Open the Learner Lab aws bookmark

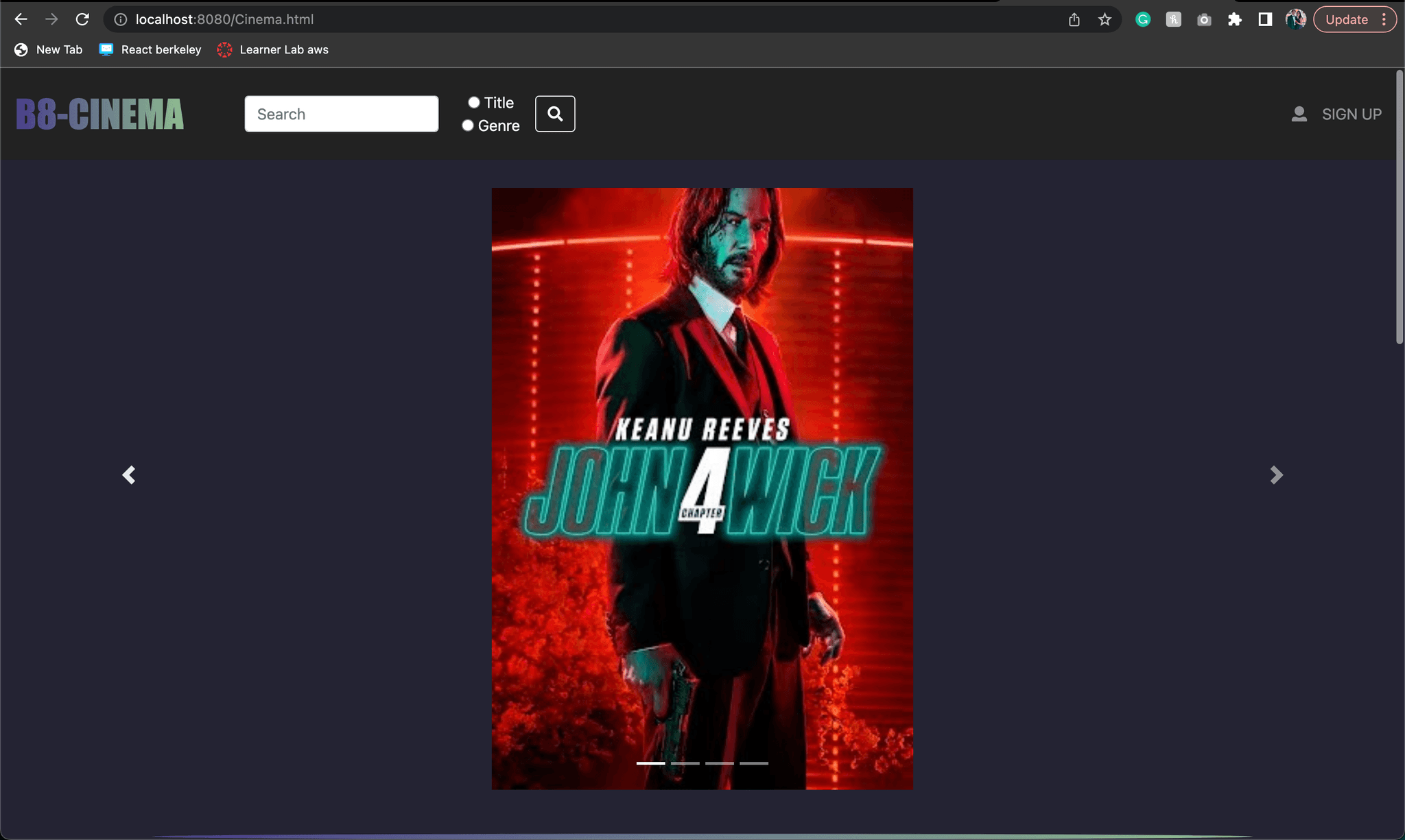click(x=273, y=49)
